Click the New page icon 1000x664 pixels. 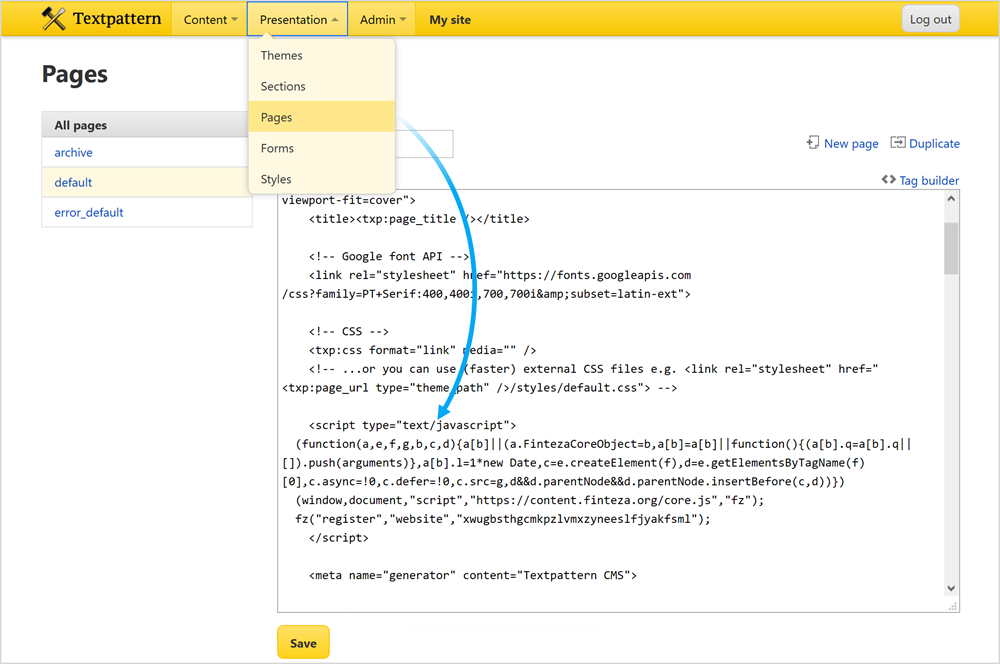click(x=813, y=143)
